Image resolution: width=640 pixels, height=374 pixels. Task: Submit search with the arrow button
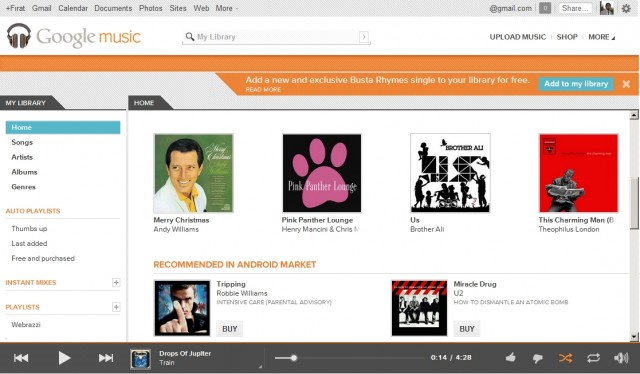pyautogui.click(x=364, y=37)
